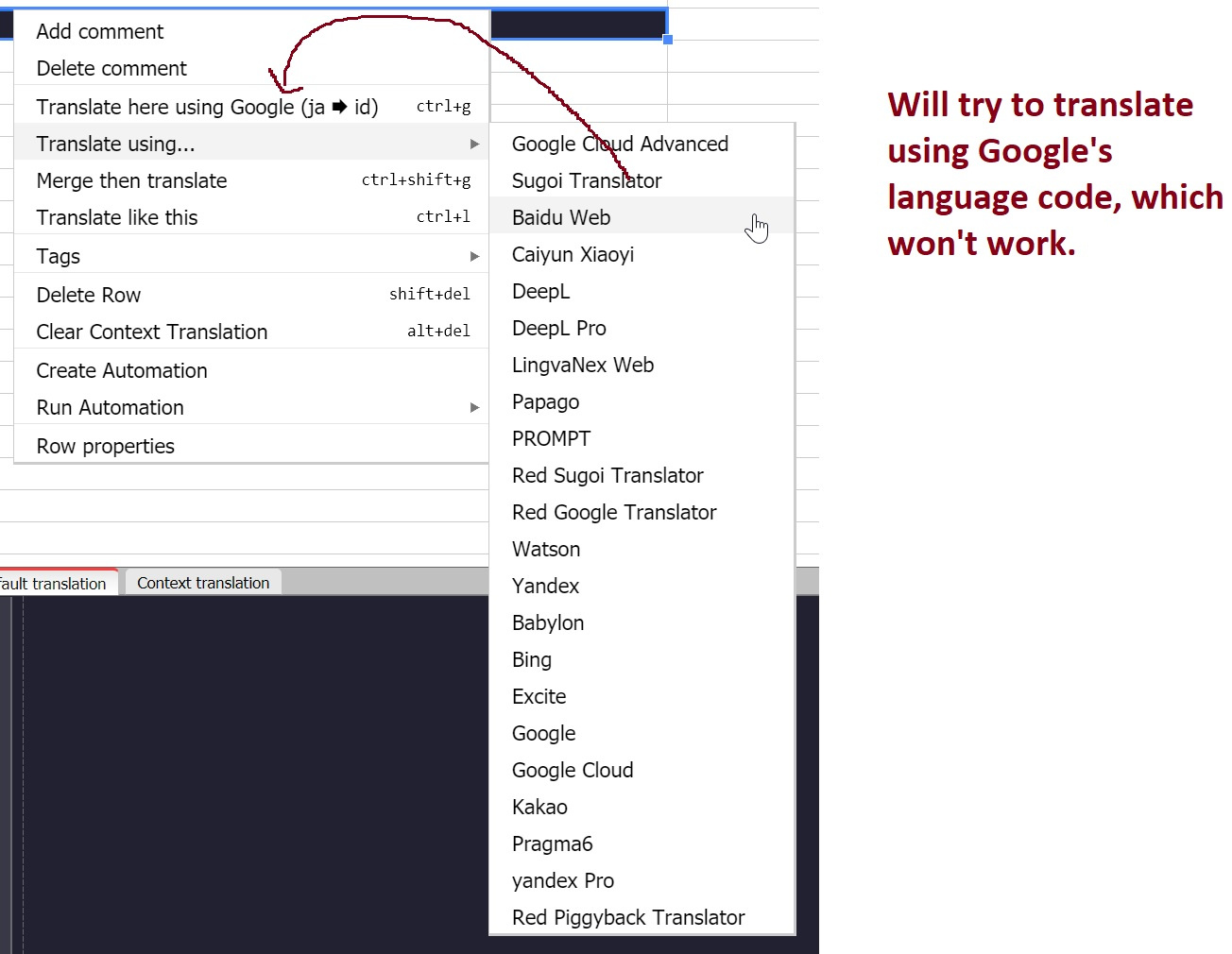Click the Translate using submenu arrow

[x=474, y=144]
